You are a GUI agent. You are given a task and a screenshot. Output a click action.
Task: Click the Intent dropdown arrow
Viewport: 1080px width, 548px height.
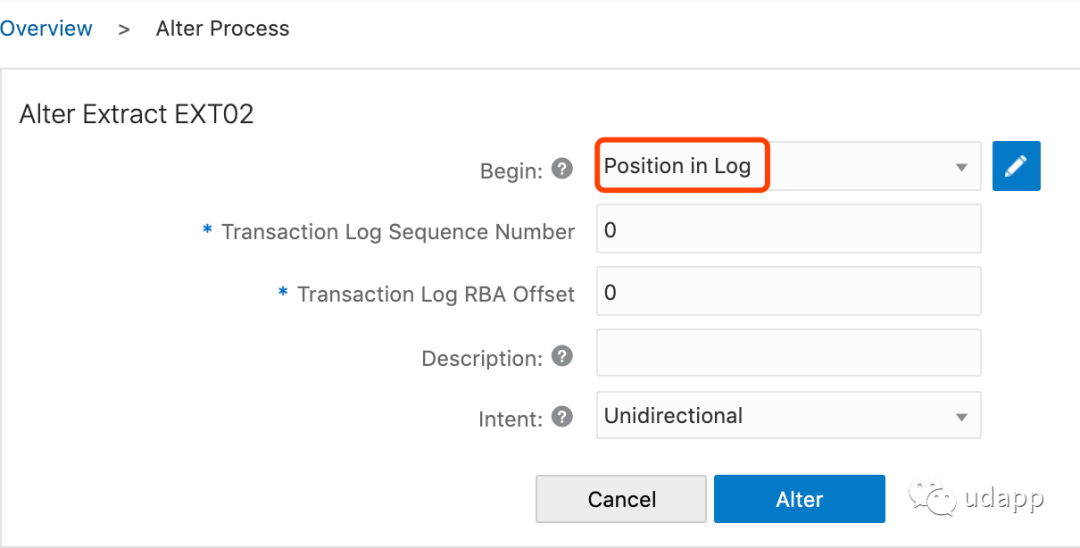pos(961,417)
